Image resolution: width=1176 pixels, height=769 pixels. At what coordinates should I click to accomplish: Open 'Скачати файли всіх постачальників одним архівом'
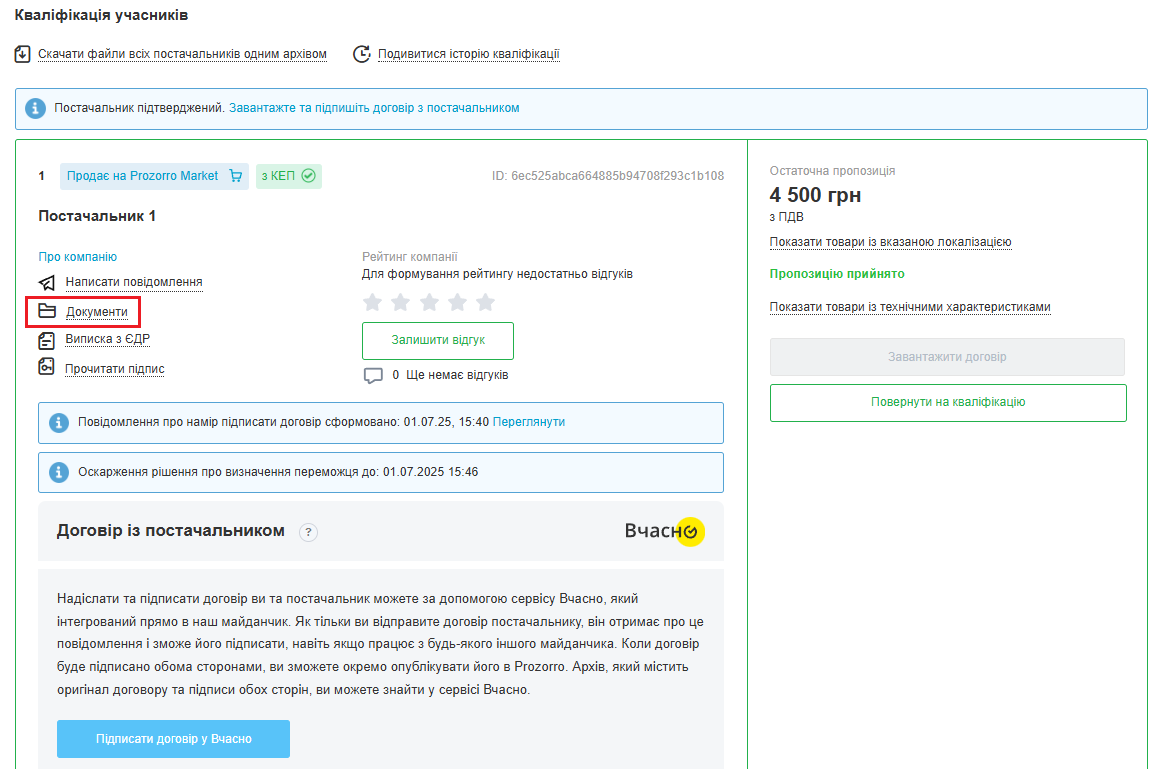(182, 54)
